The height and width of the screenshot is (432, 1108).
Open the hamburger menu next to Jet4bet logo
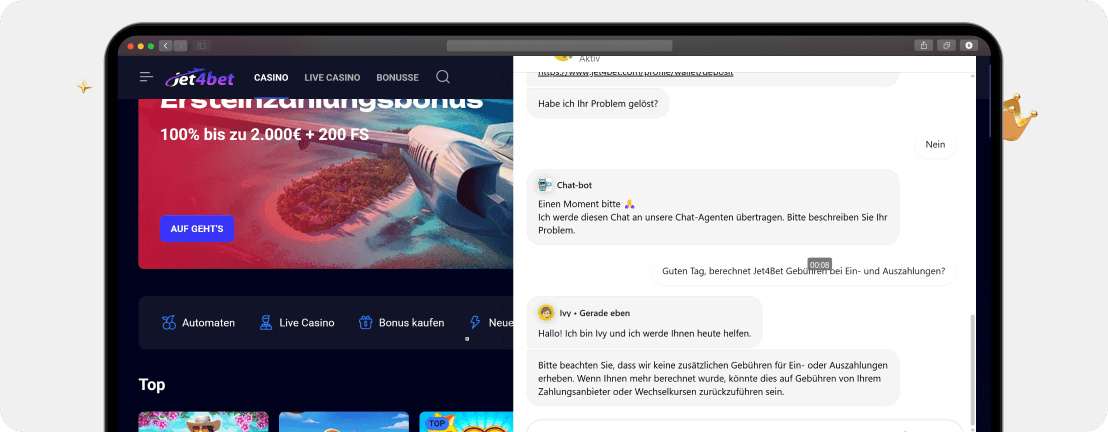pos(146,77)
